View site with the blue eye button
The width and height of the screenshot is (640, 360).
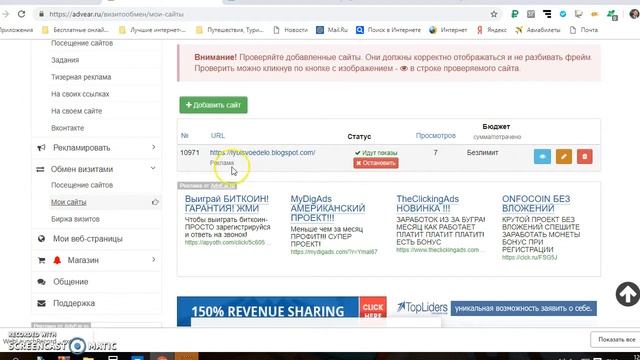tap(542, 156)
